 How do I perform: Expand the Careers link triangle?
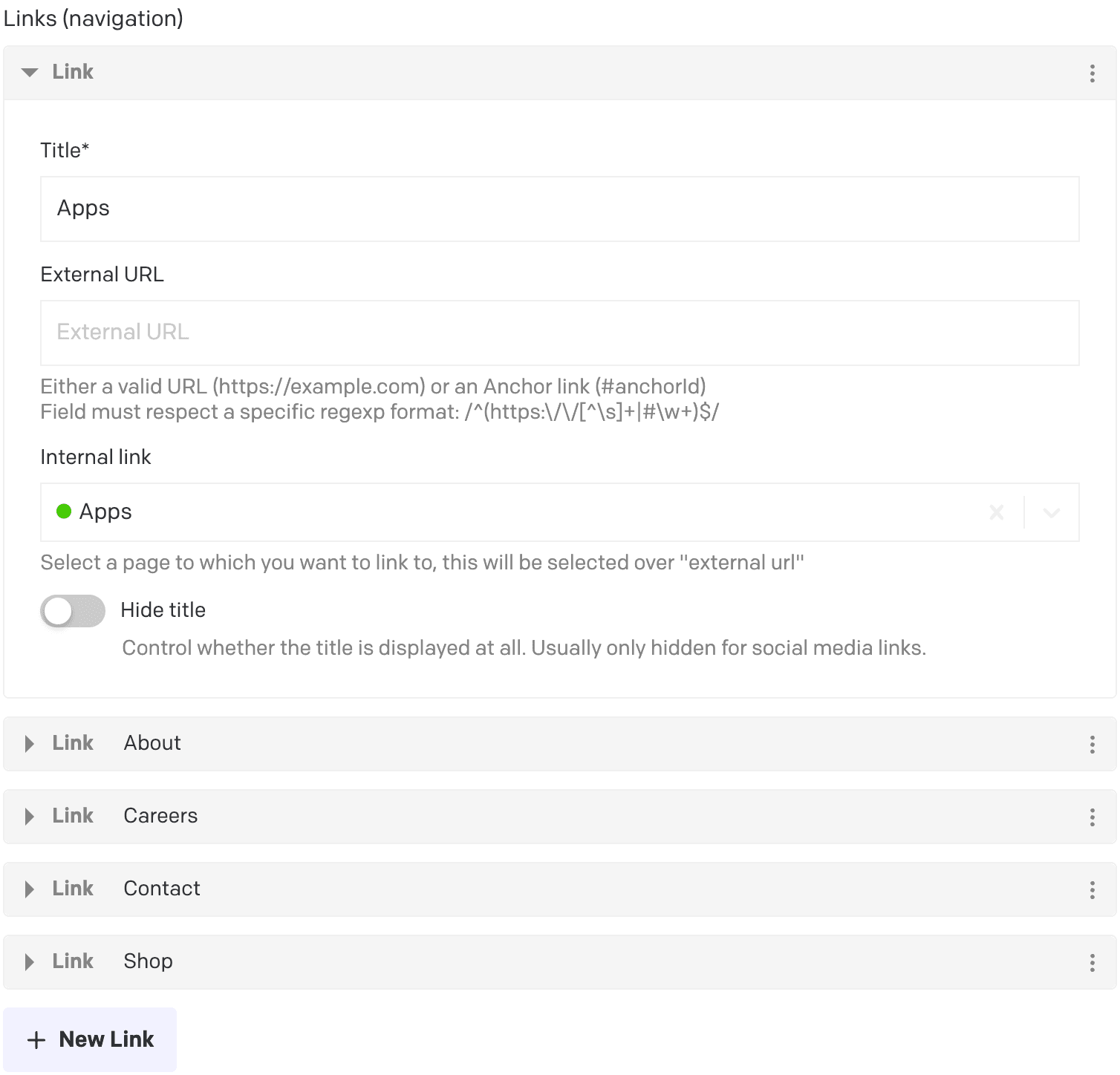pyautogui.click(x=30, y=817)
